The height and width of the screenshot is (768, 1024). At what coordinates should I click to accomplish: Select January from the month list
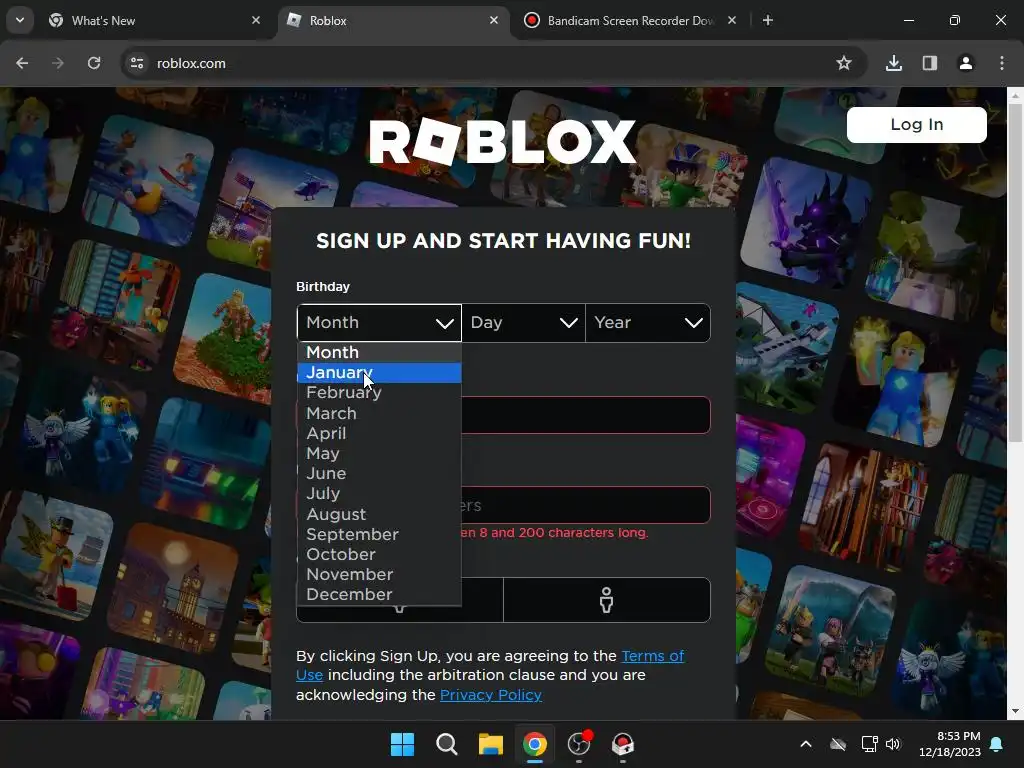click(x=379, y=373)
